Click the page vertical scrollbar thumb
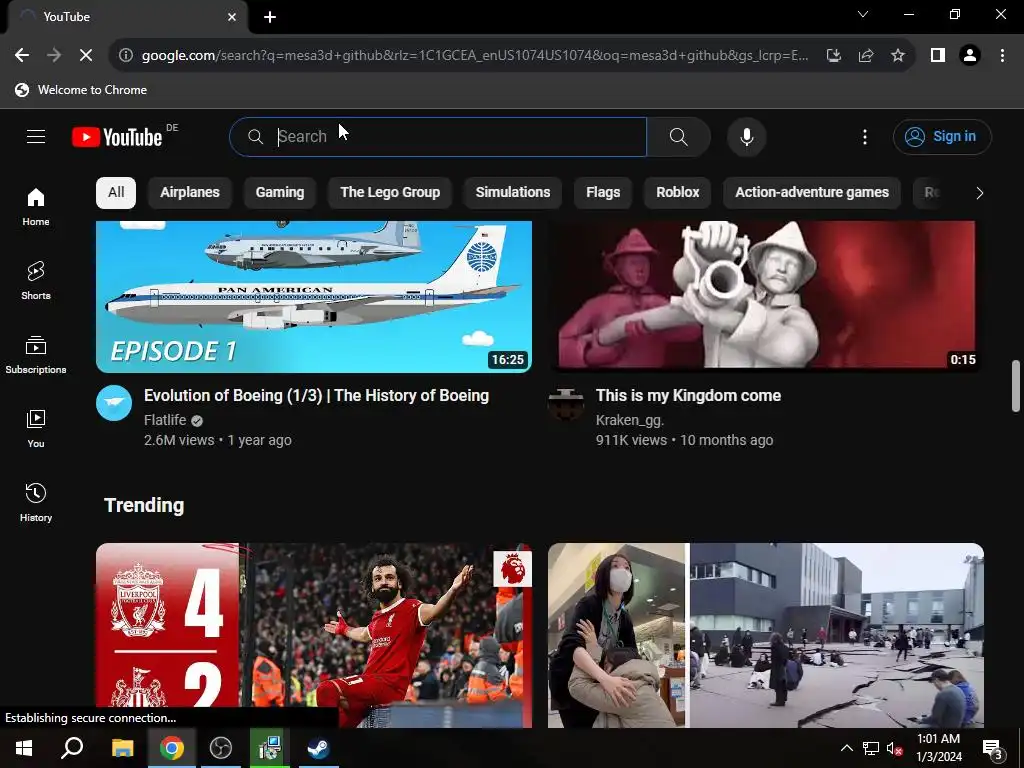 click(x=1016, y=385)
